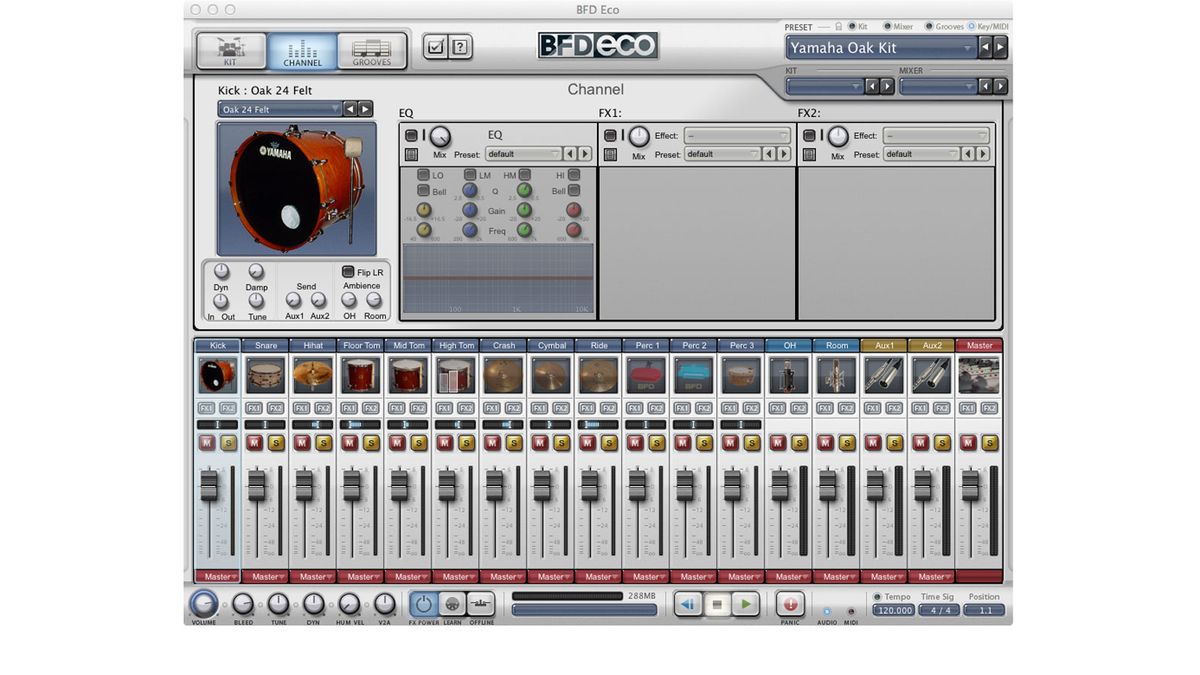Start playback with the play button

(745, 604)
